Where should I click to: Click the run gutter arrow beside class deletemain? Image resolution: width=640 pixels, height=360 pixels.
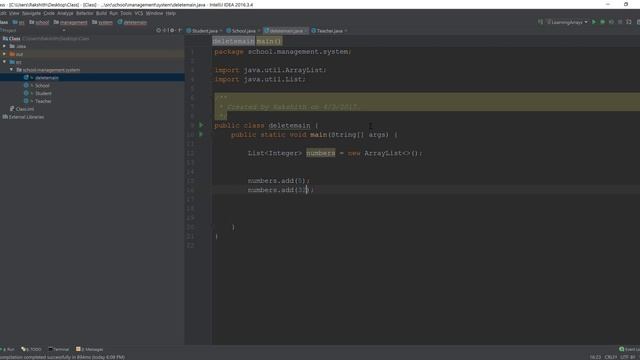pyautogui.click(x=201, y=125)
